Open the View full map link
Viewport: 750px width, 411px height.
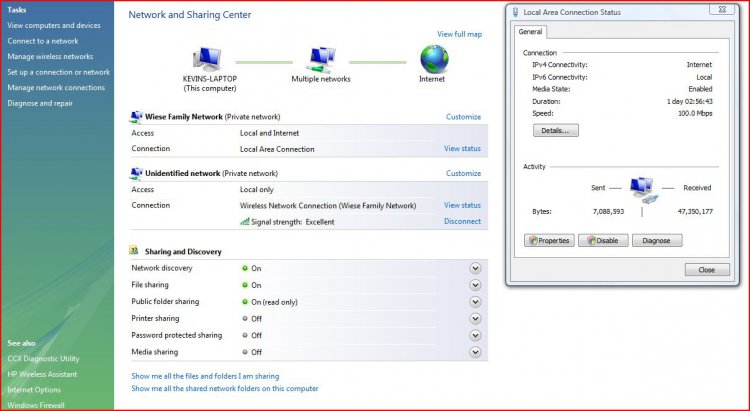pos(459,34)
